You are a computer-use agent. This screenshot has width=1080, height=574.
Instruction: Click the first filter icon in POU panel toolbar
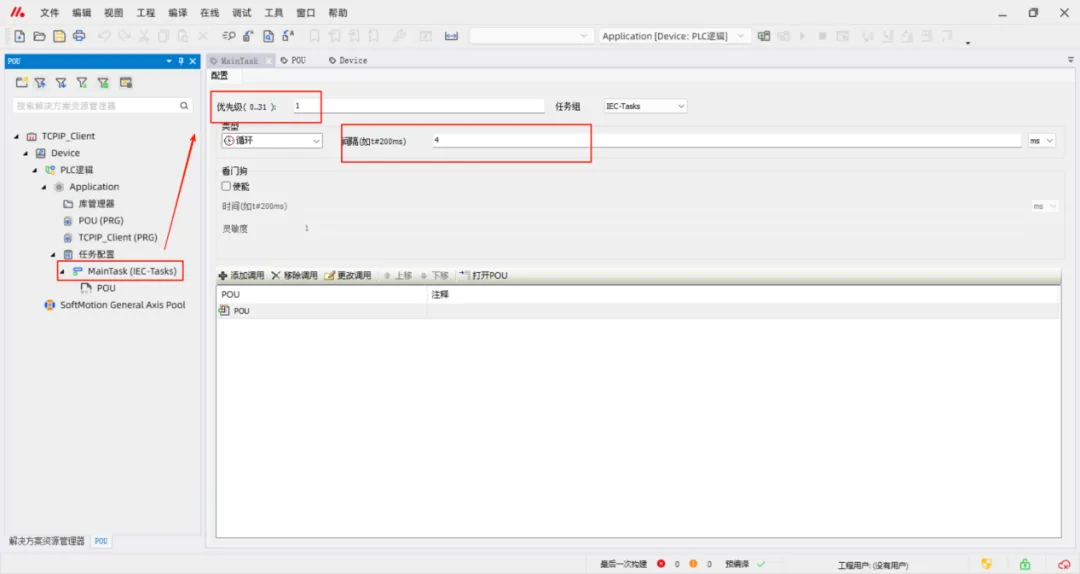tap(41, 83)
